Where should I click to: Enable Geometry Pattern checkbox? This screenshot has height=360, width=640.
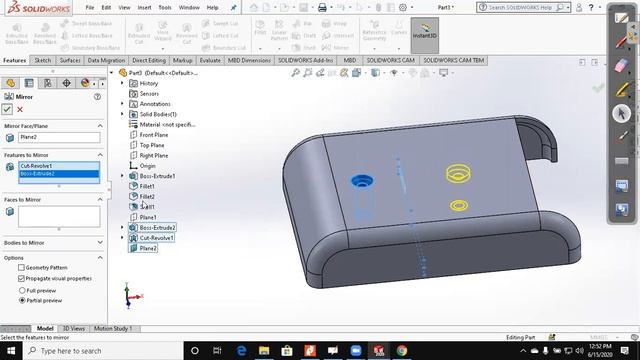point(21,268)
